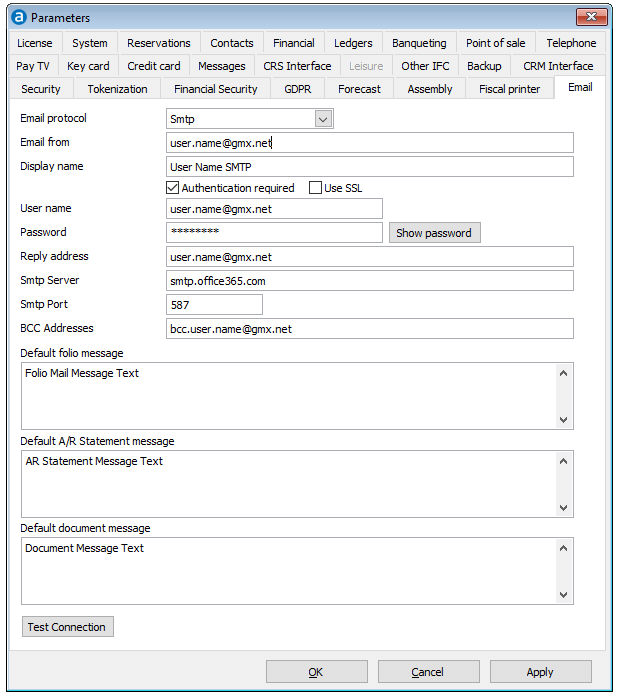Click the Test Connection button
Screen dimensions: 617x697
click(x=68, y=627)
